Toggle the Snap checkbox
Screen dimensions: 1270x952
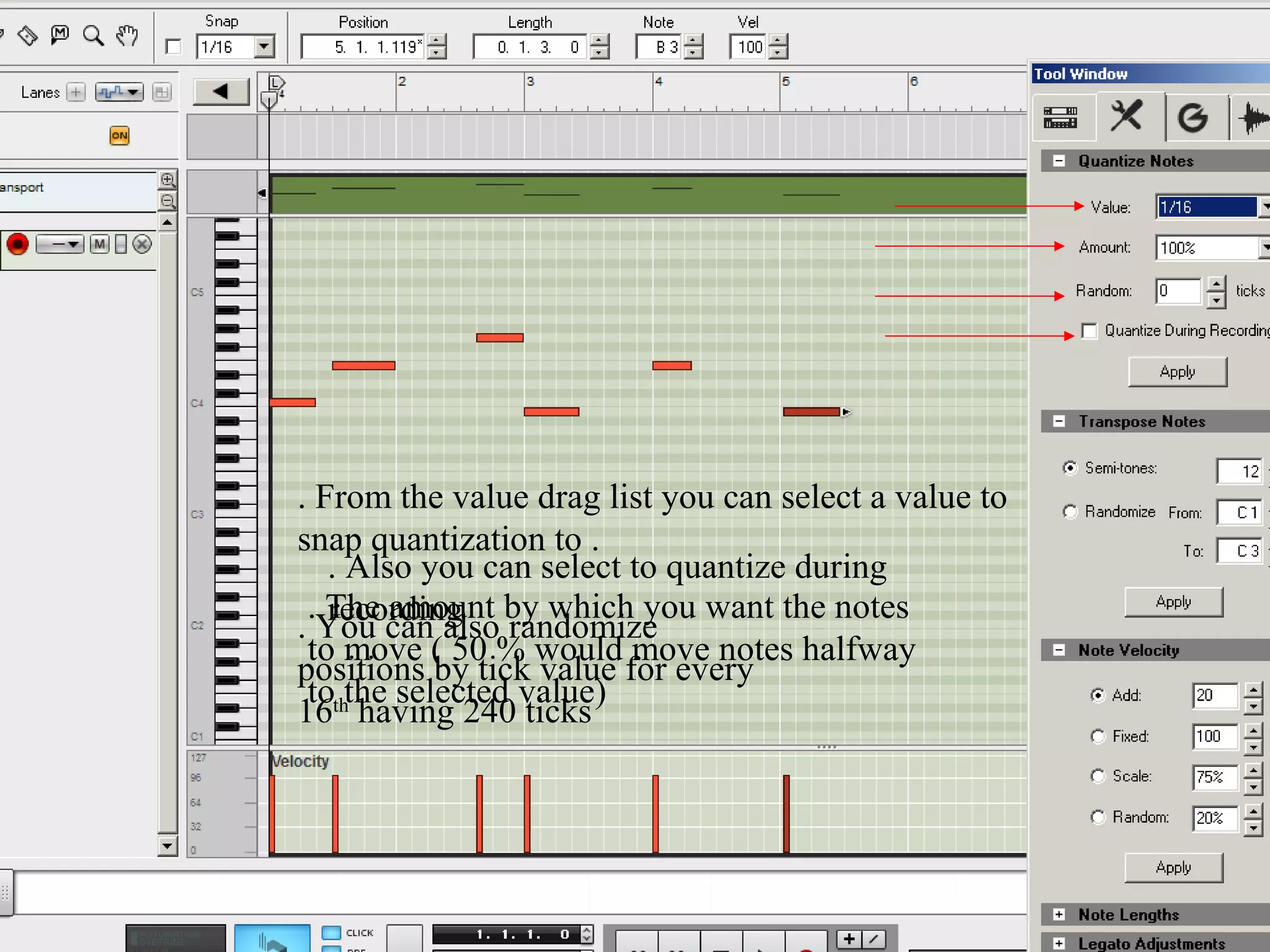coord(174,47)
